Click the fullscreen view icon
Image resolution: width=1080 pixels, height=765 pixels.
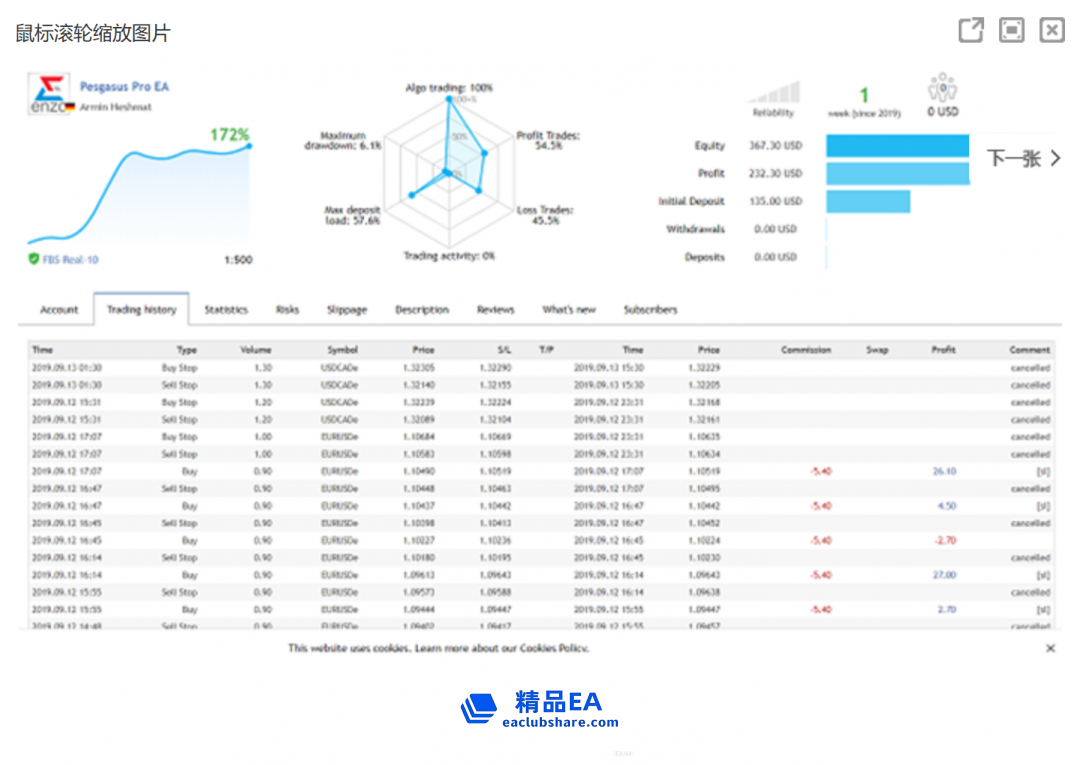tap(1012, 30)
